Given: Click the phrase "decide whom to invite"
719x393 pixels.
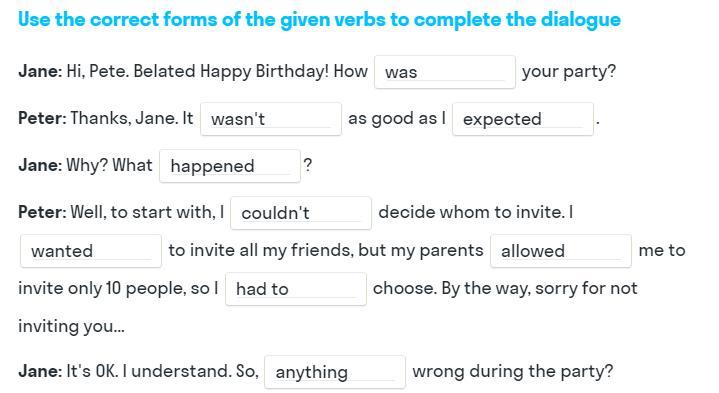Looking at the screenshot, I should 470,212.
